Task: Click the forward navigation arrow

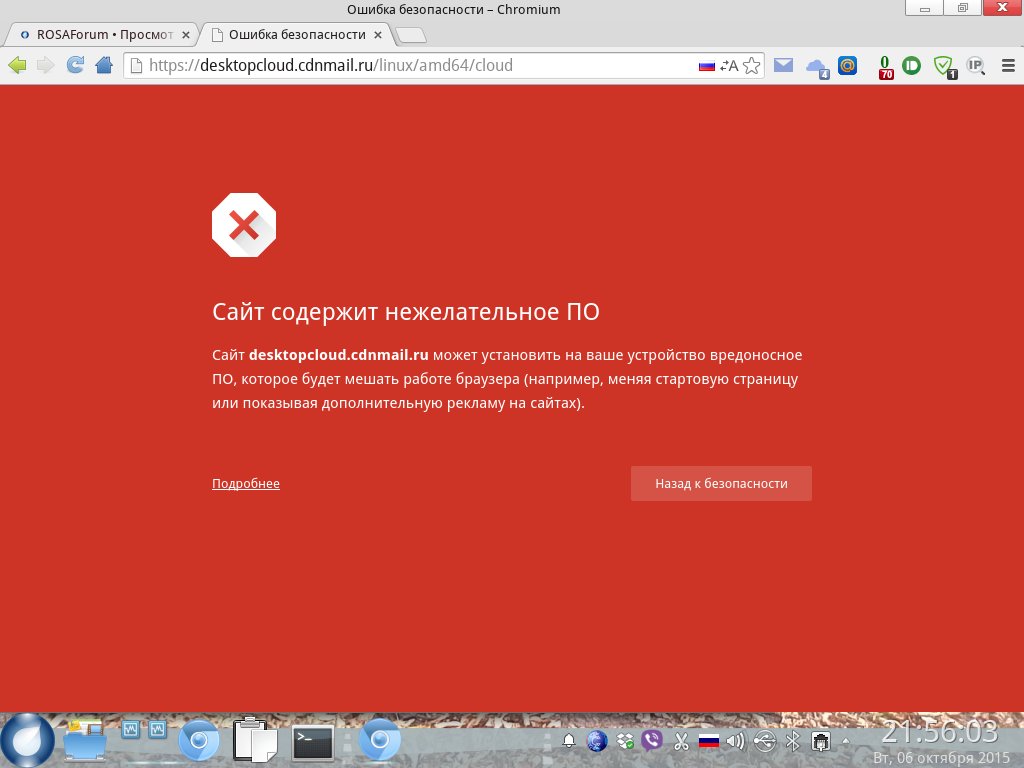Action: click(x=46, y=65)
